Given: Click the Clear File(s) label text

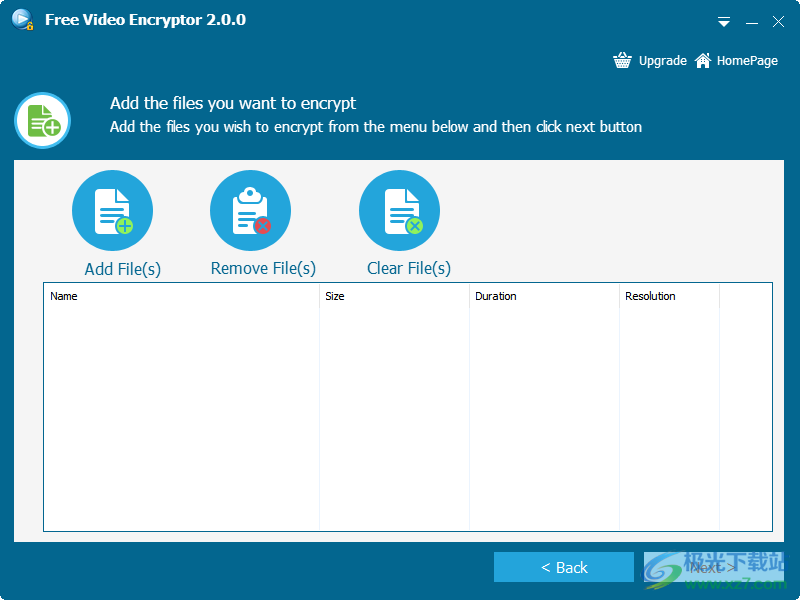Looking at the screenshot, I should (408, 268).
